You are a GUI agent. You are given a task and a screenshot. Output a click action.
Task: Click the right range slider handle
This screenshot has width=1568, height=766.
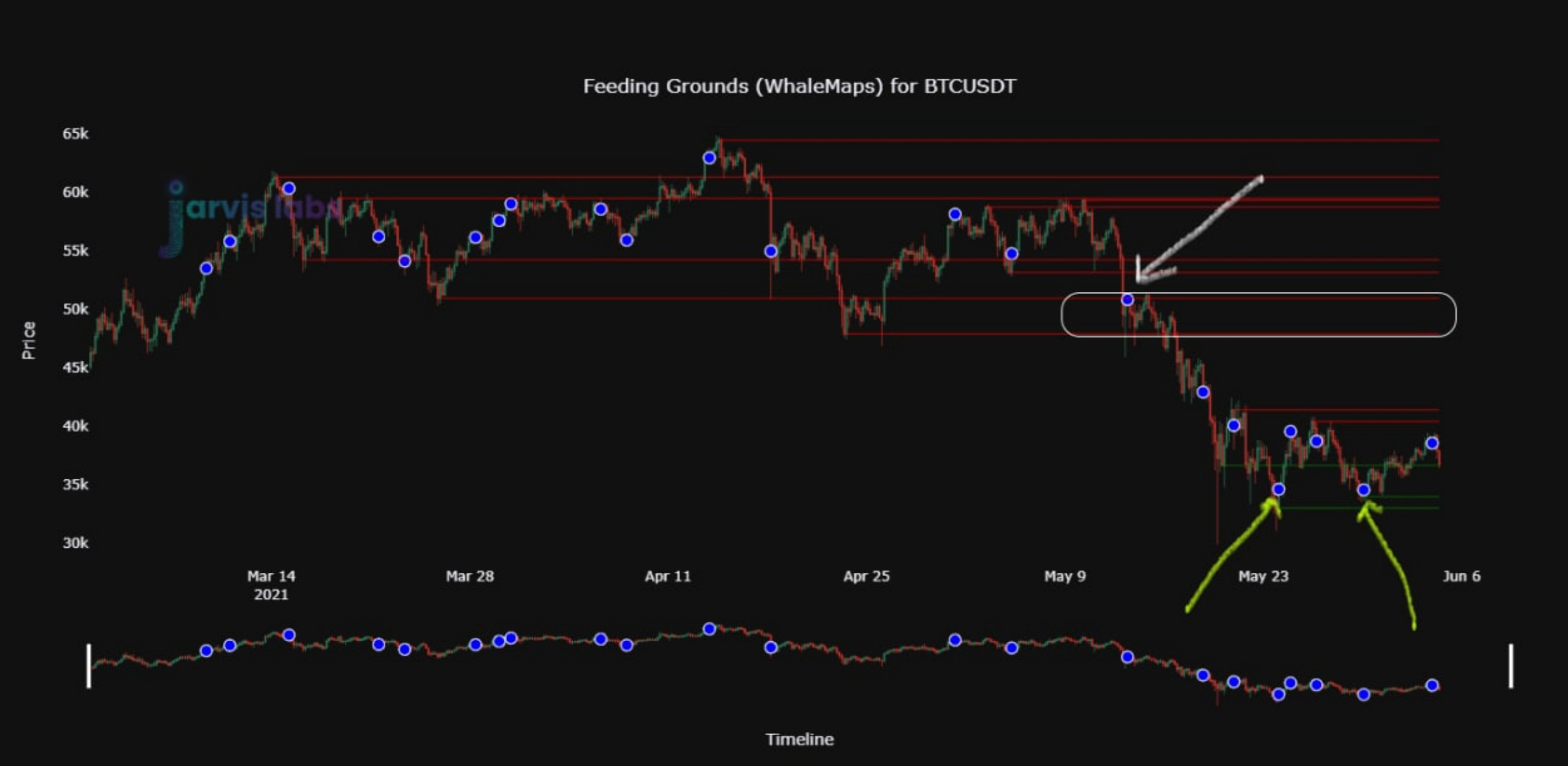(1511, 666)
